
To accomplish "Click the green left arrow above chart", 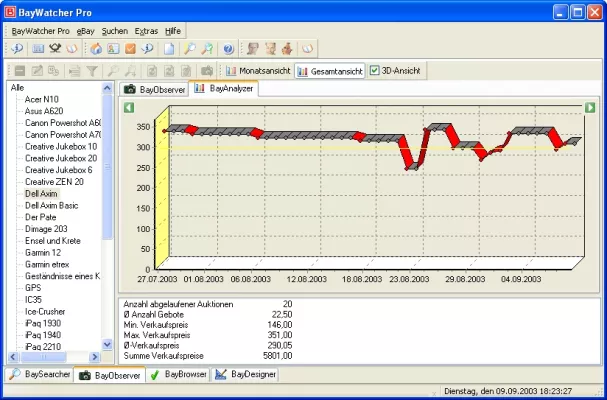I will pos(125,107).
